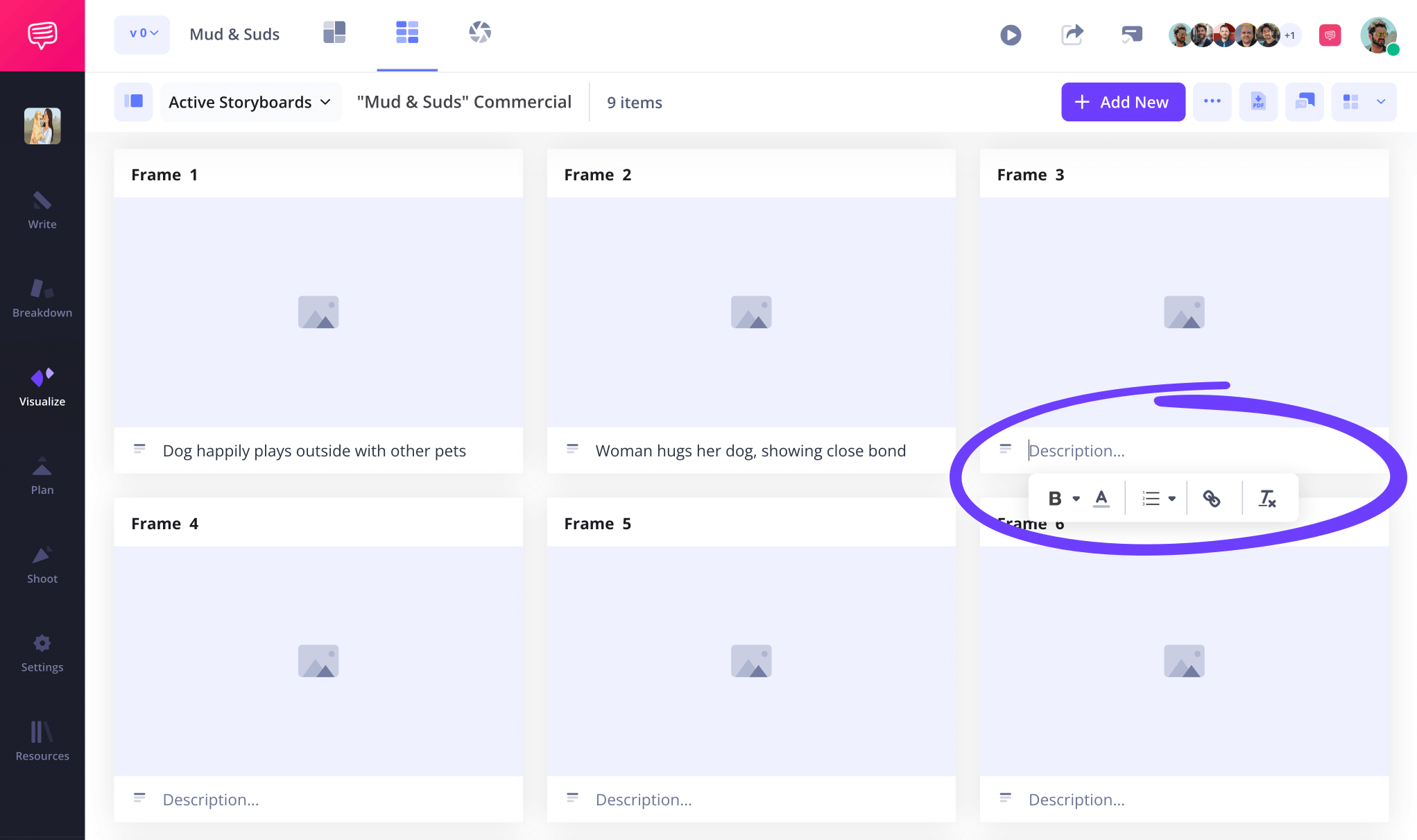Expand the Active Storyboards dropdown

(250, 101)
